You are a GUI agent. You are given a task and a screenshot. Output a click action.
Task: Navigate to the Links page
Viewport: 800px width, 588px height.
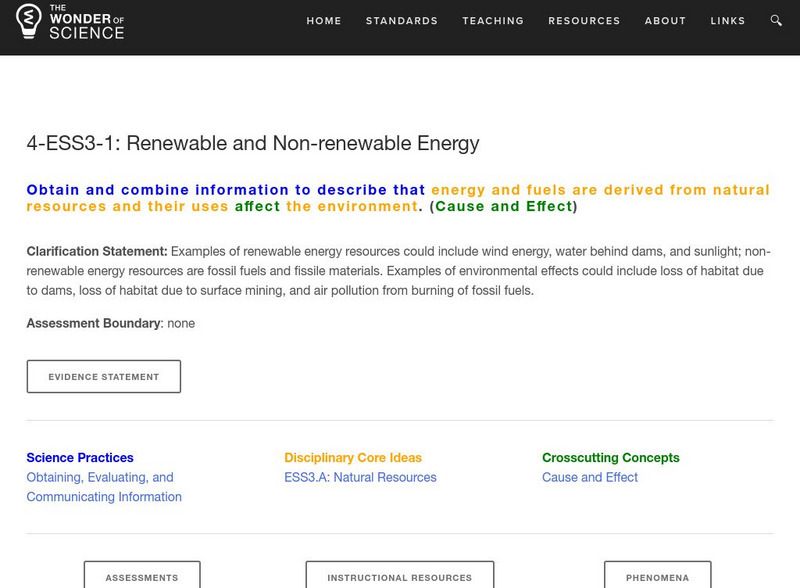click(x=728, y=21)
